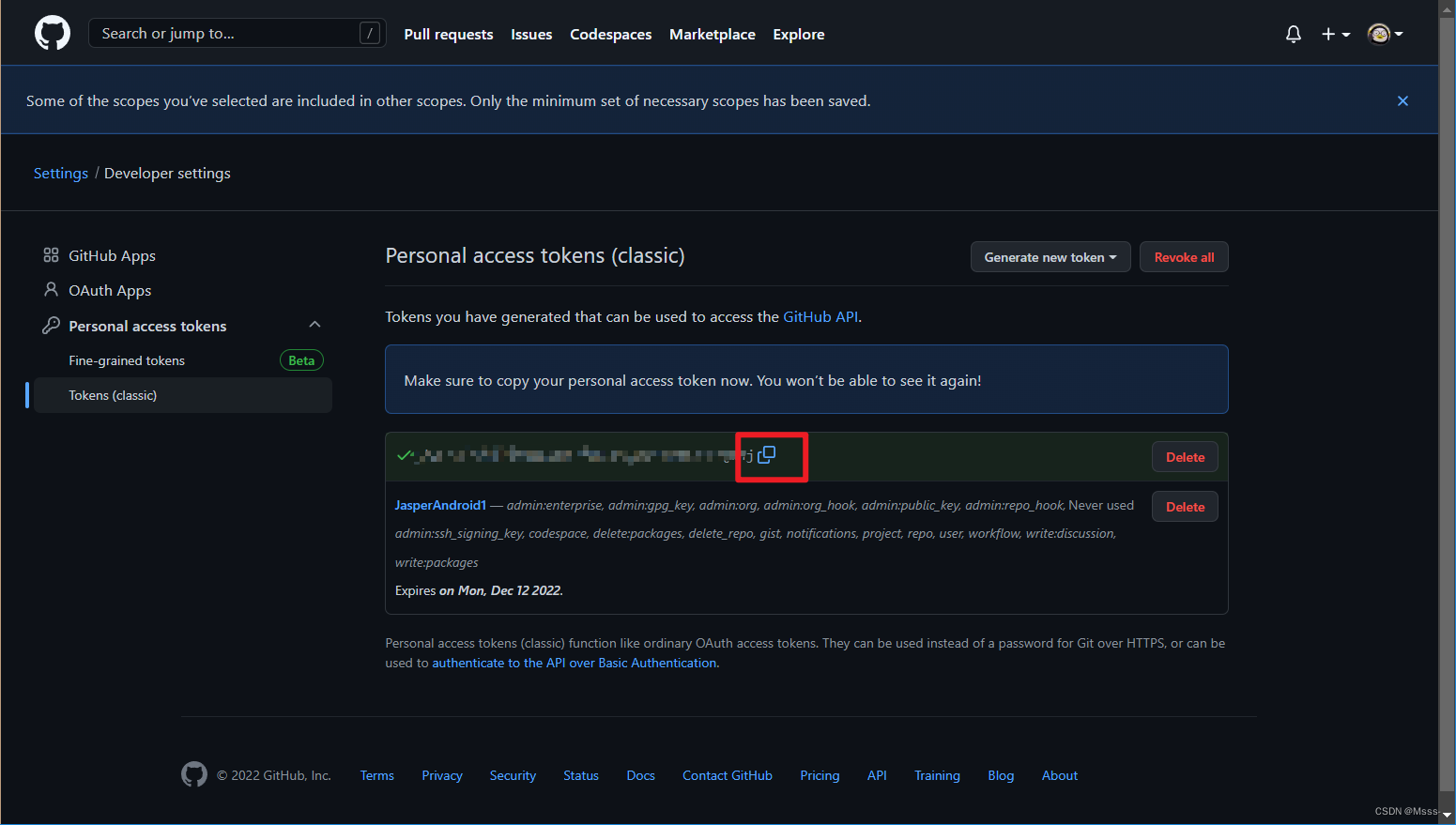Open Blog footer link
This screenshot has height=825, width=1456.
pos(1001,775)
